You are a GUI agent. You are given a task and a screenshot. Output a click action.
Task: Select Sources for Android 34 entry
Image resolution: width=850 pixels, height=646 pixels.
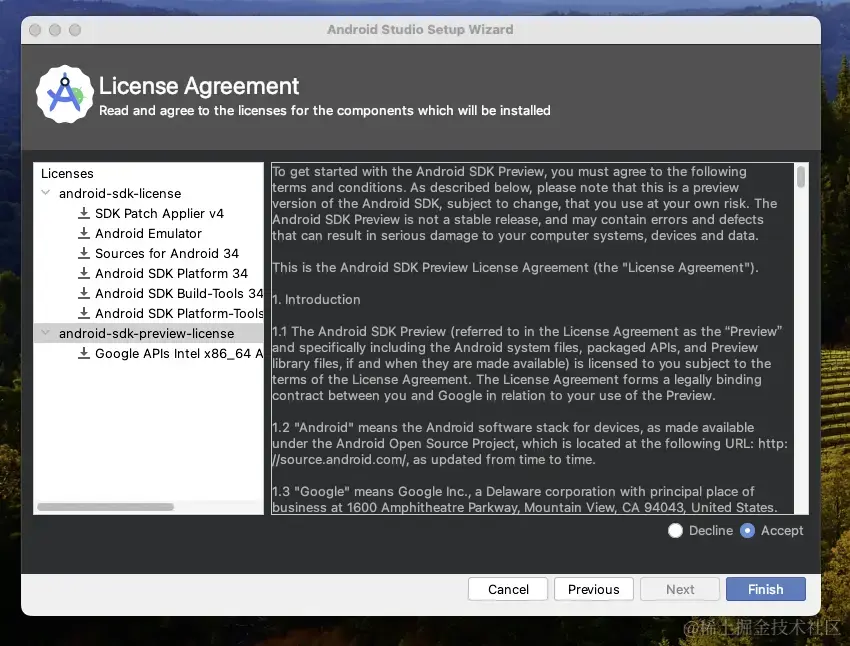166,254
